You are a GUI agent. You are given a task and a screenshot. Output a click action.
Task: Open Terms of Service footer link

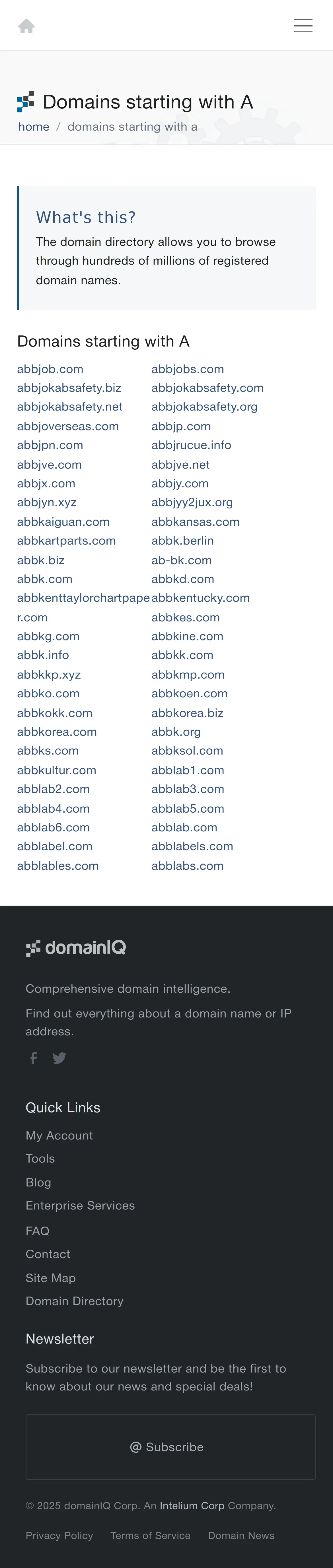coord(150,1536)
